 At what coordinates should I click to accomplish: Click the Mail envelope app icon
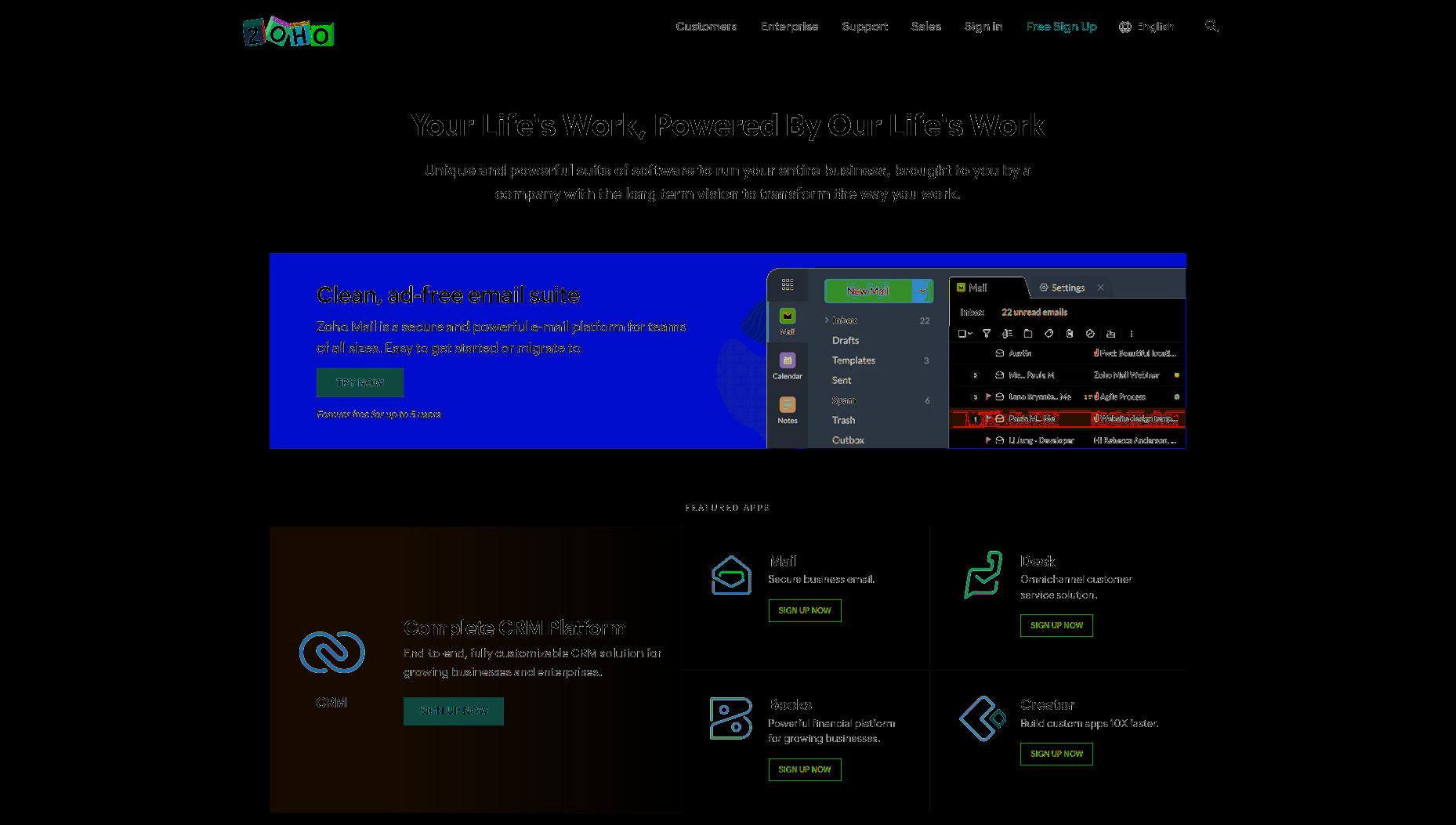(x=731, y=575)
